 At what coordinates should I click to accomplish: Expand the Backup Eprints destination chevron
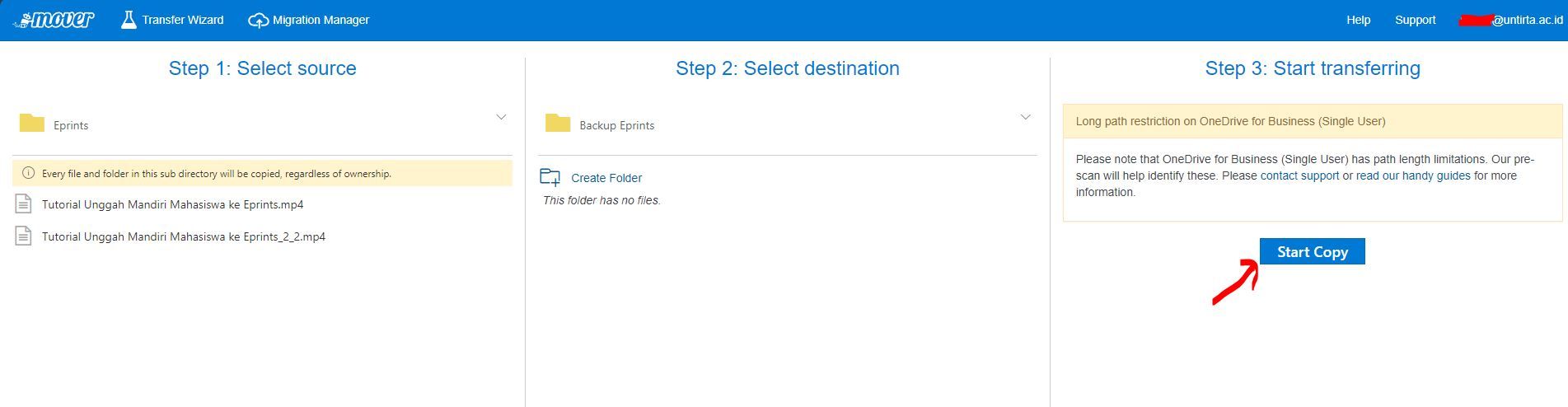[x=1026, y=118]
